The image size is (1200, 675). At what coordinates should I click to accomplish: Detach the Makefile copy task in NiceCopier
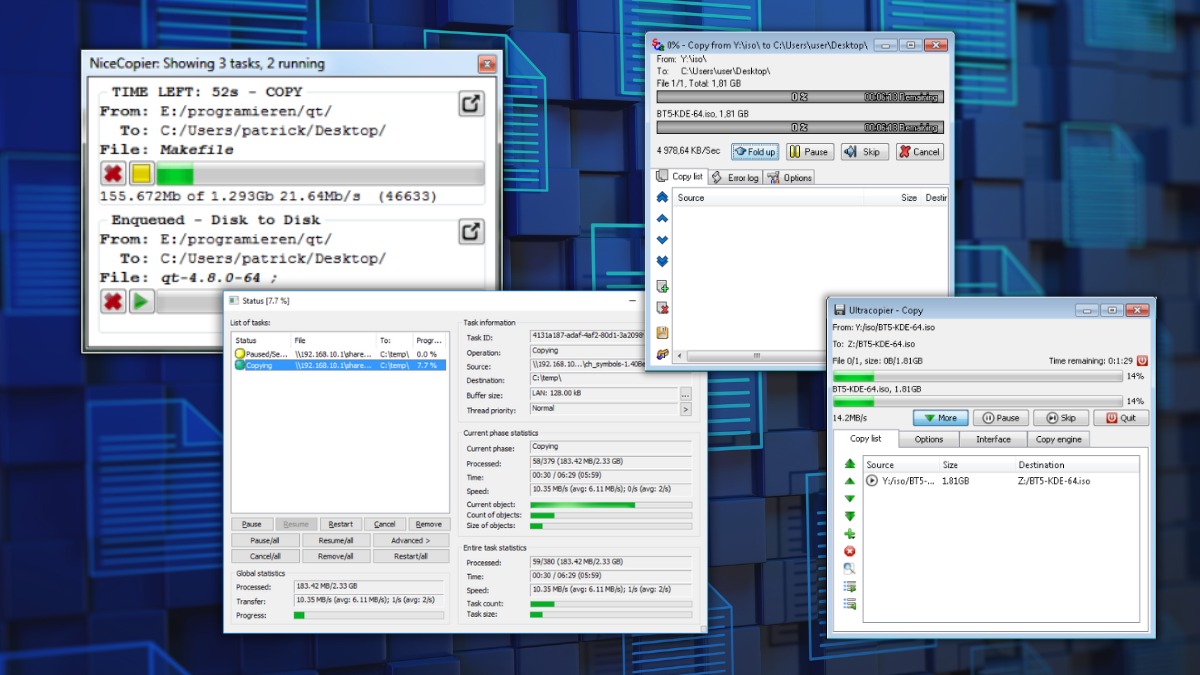[x=472, y=103]
